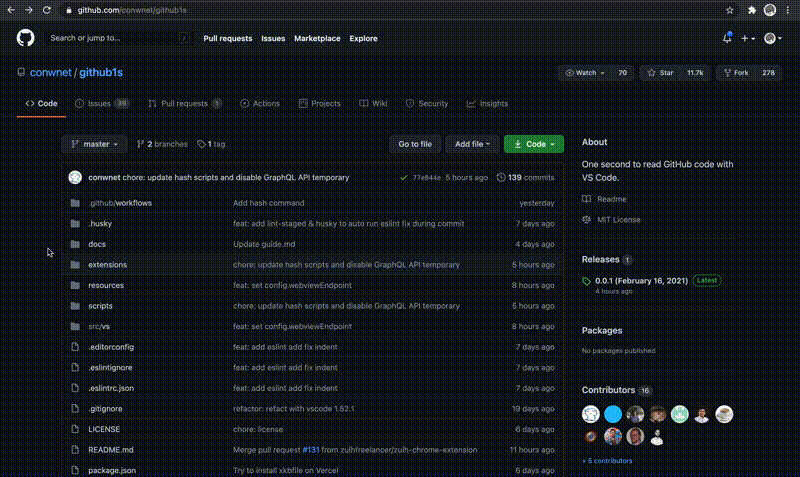Switch to the Issues tab
The height and width of the screenshot is (477, 800).
pos(102,104)
